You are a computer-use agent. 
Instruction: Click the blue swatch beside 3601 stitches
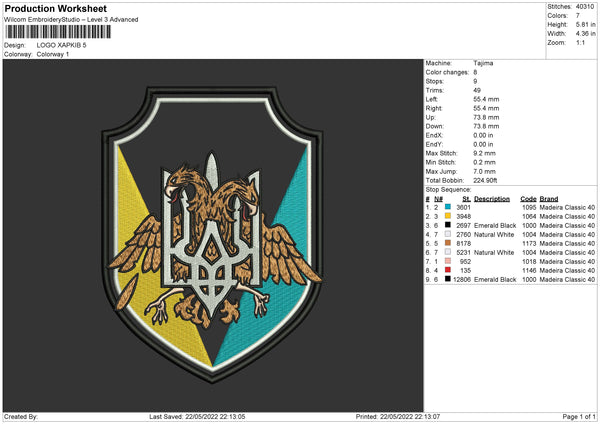pos(448,207)
